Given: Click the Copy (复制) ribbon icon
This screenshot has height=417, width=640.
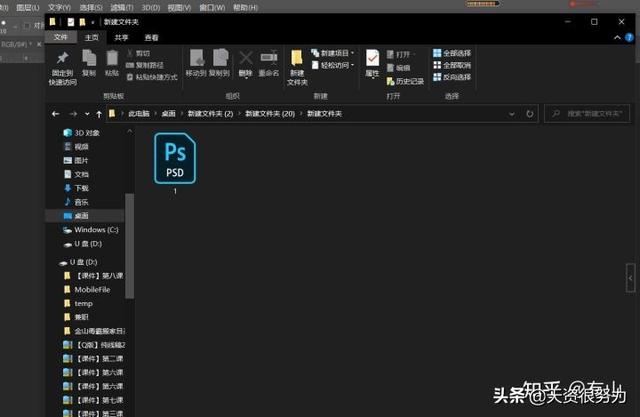Looking at the screenshot, I should (x=89, y=63).
